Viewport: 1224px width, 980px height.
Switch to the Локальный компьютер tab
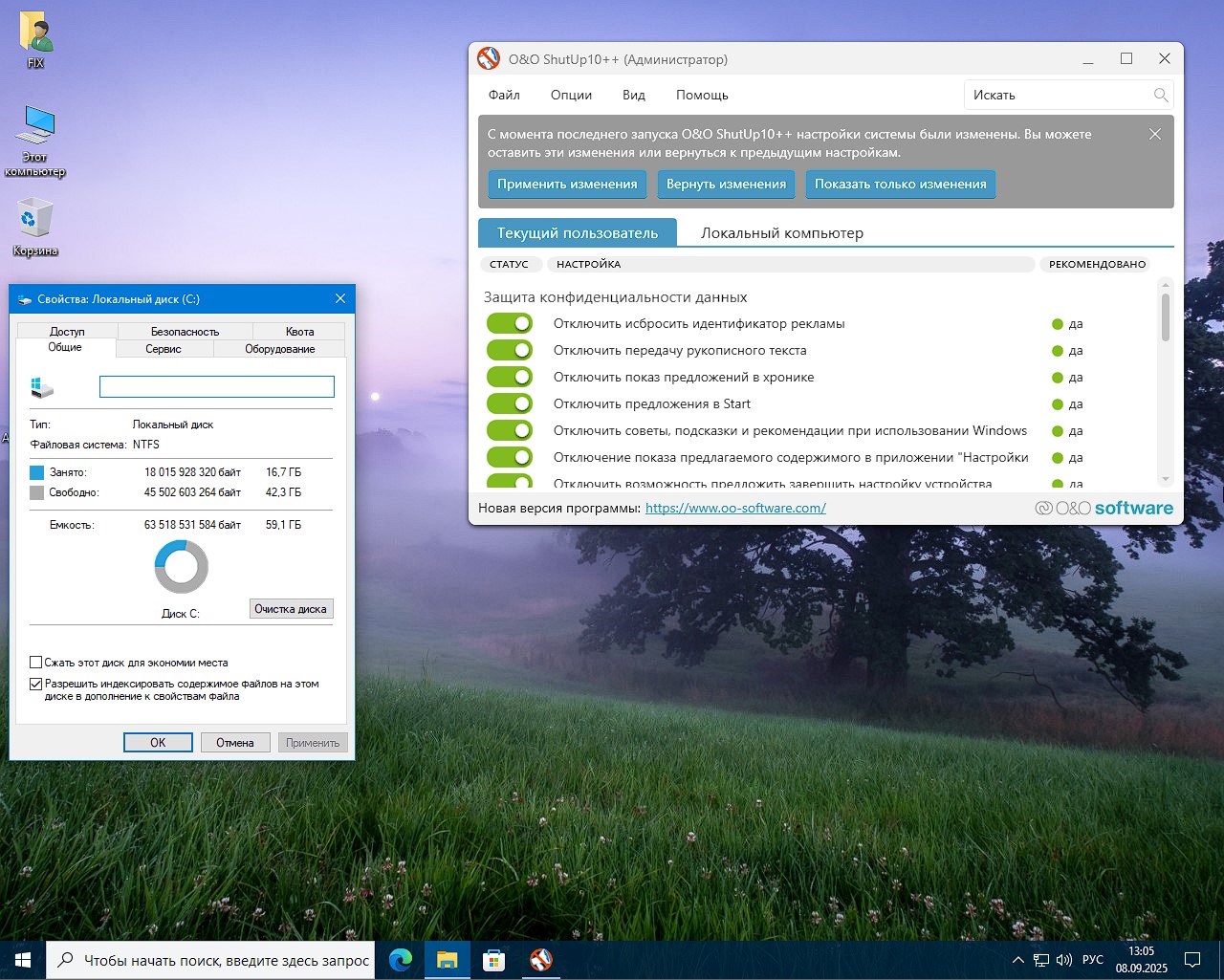[781, 233]
